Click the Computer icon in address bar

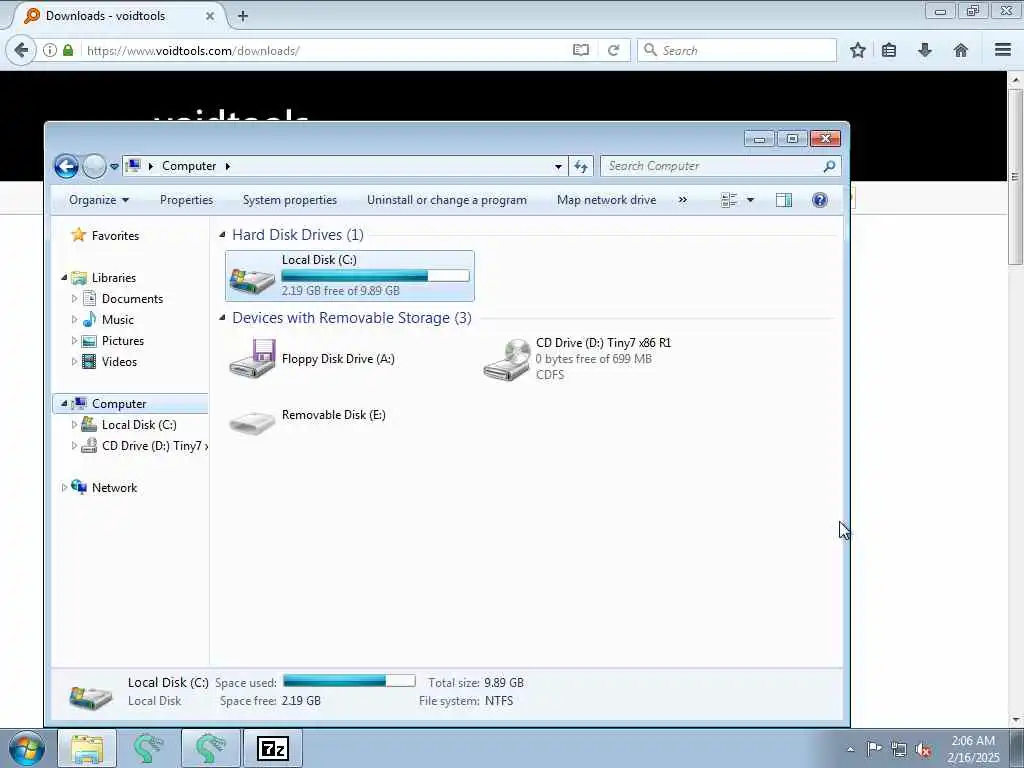(133, 166)
